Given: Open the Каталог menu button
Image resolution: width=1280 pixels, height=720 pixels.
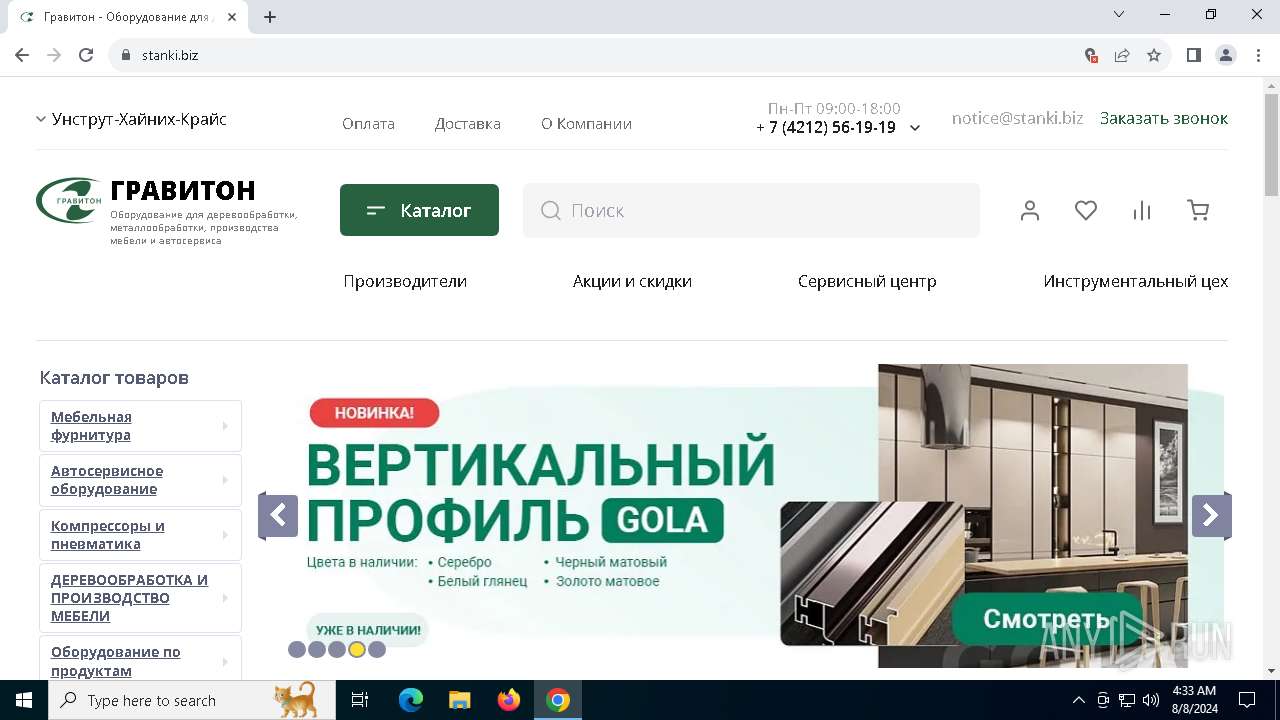Looking at the screenshot, I should 419,210.
